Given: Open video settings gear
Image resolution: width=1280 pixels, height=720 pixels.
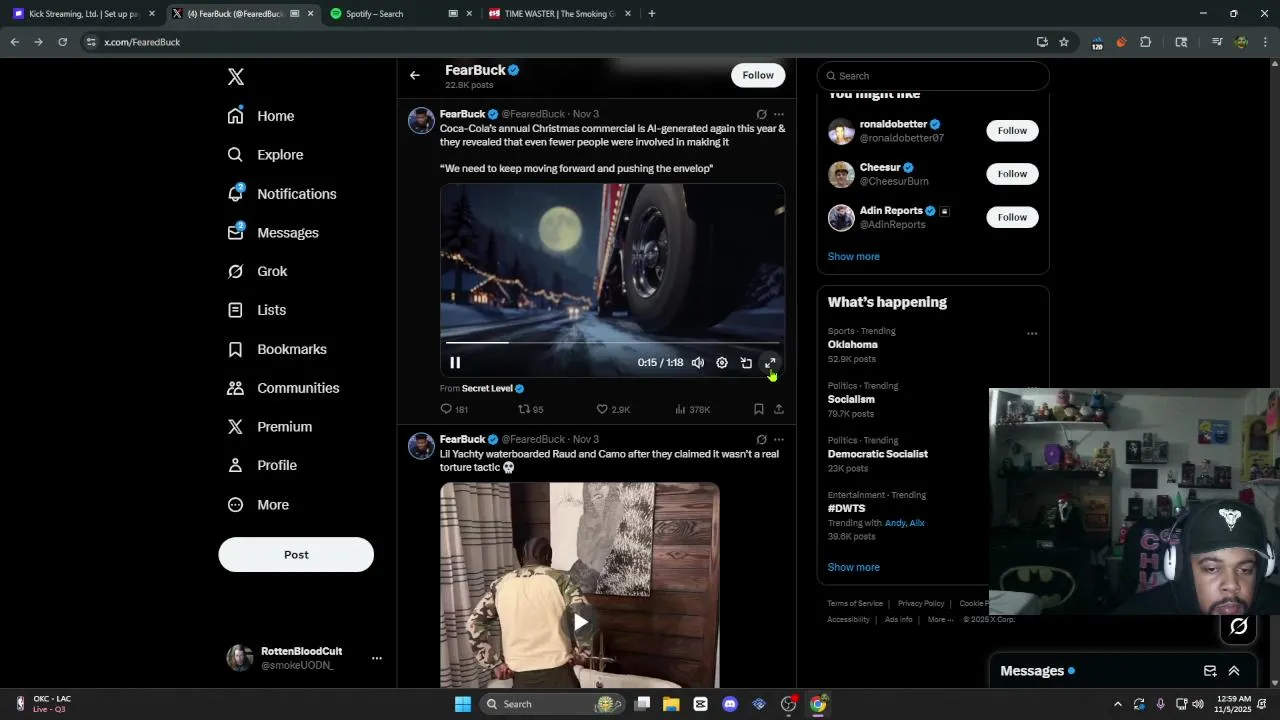Looking at the screenshot, I should 722,363.
